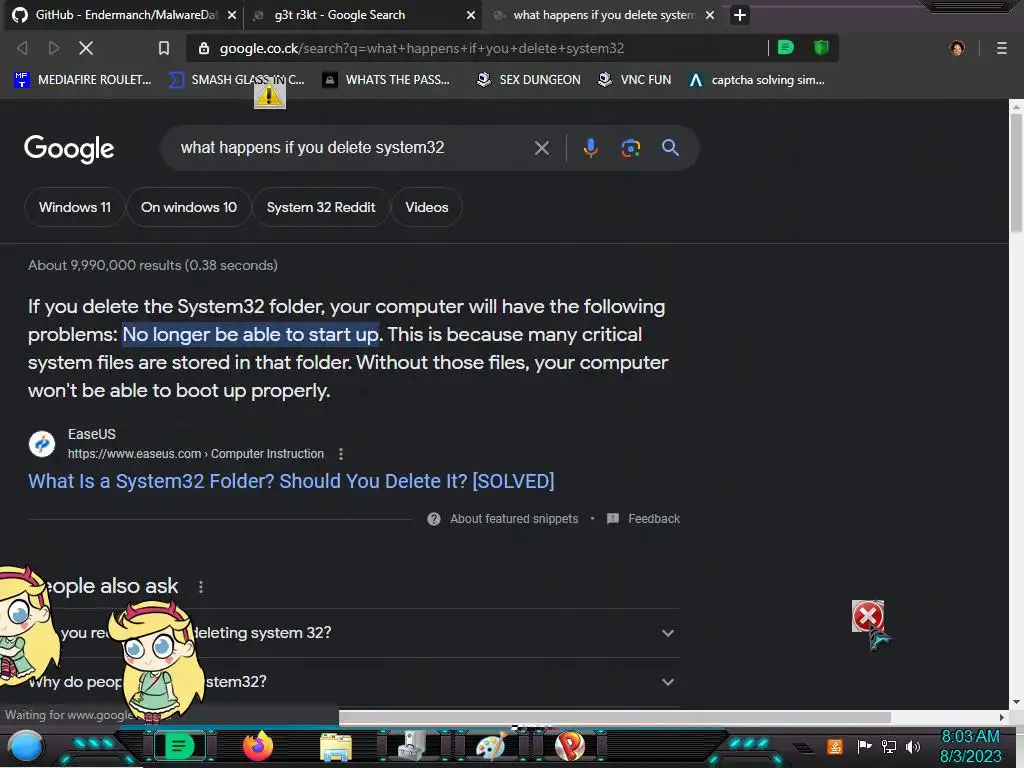
Task: Open the green document app on taskbar
Action: click(x=179, y=746)
